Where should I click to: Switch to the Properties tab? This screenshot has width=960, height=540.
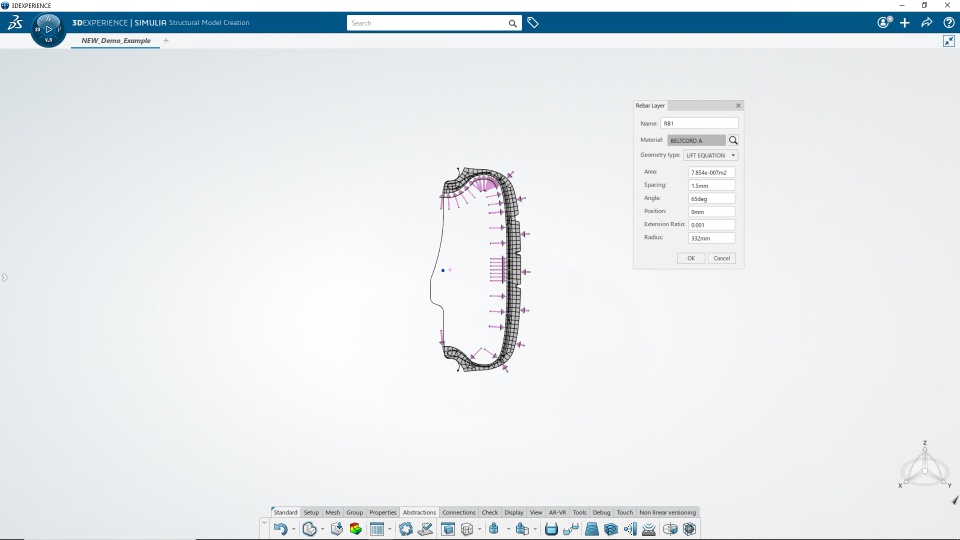383,512
